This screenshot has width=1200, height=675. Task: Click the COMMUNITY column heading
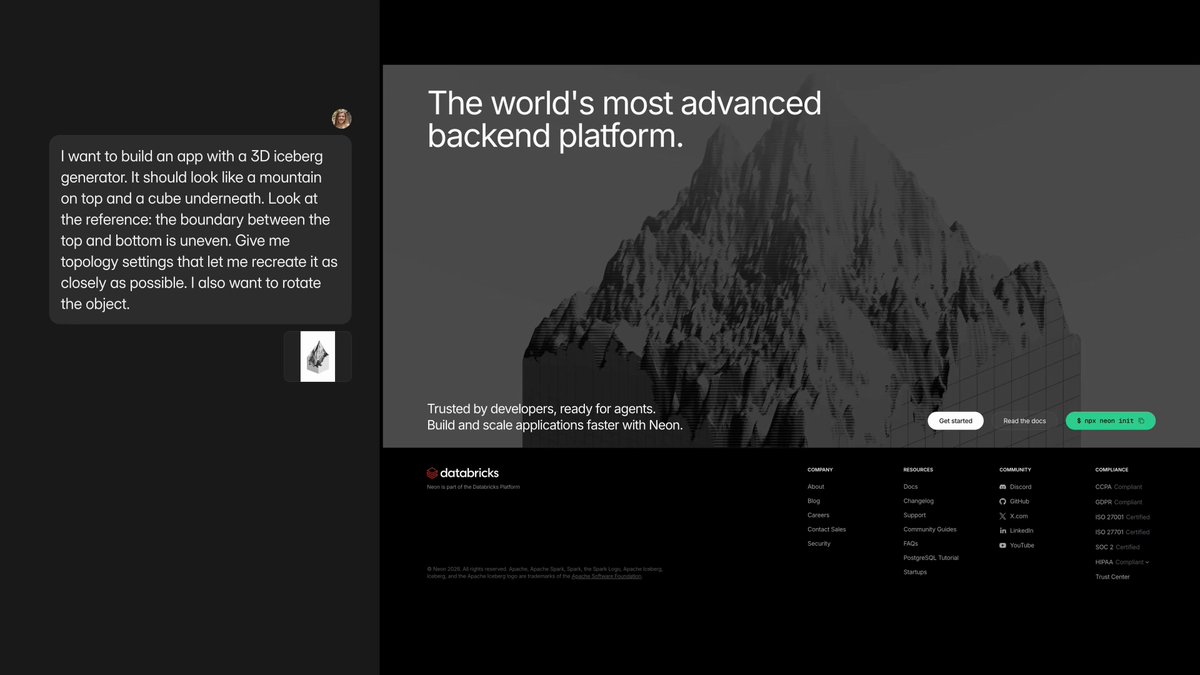tap(1015, 469)
